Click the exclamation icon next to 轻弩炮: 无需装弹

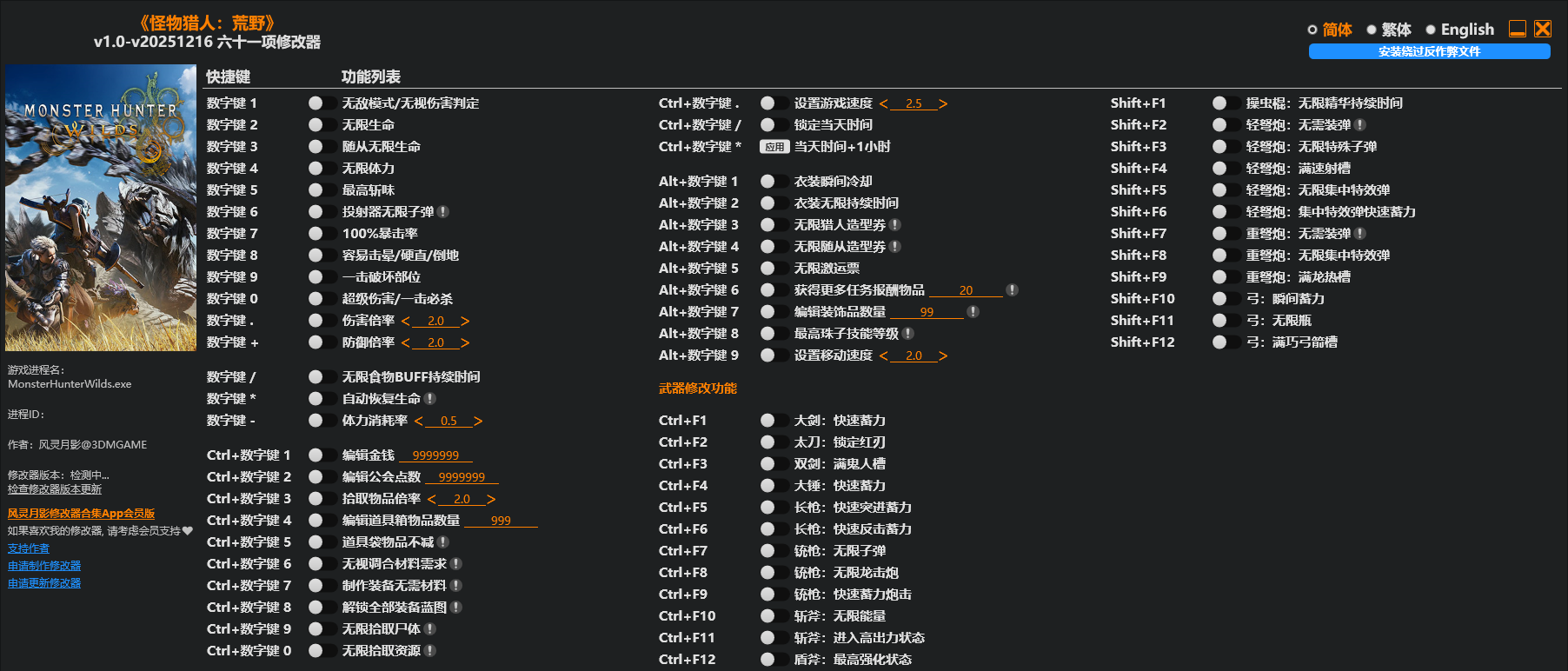[x=1360, y=125]
